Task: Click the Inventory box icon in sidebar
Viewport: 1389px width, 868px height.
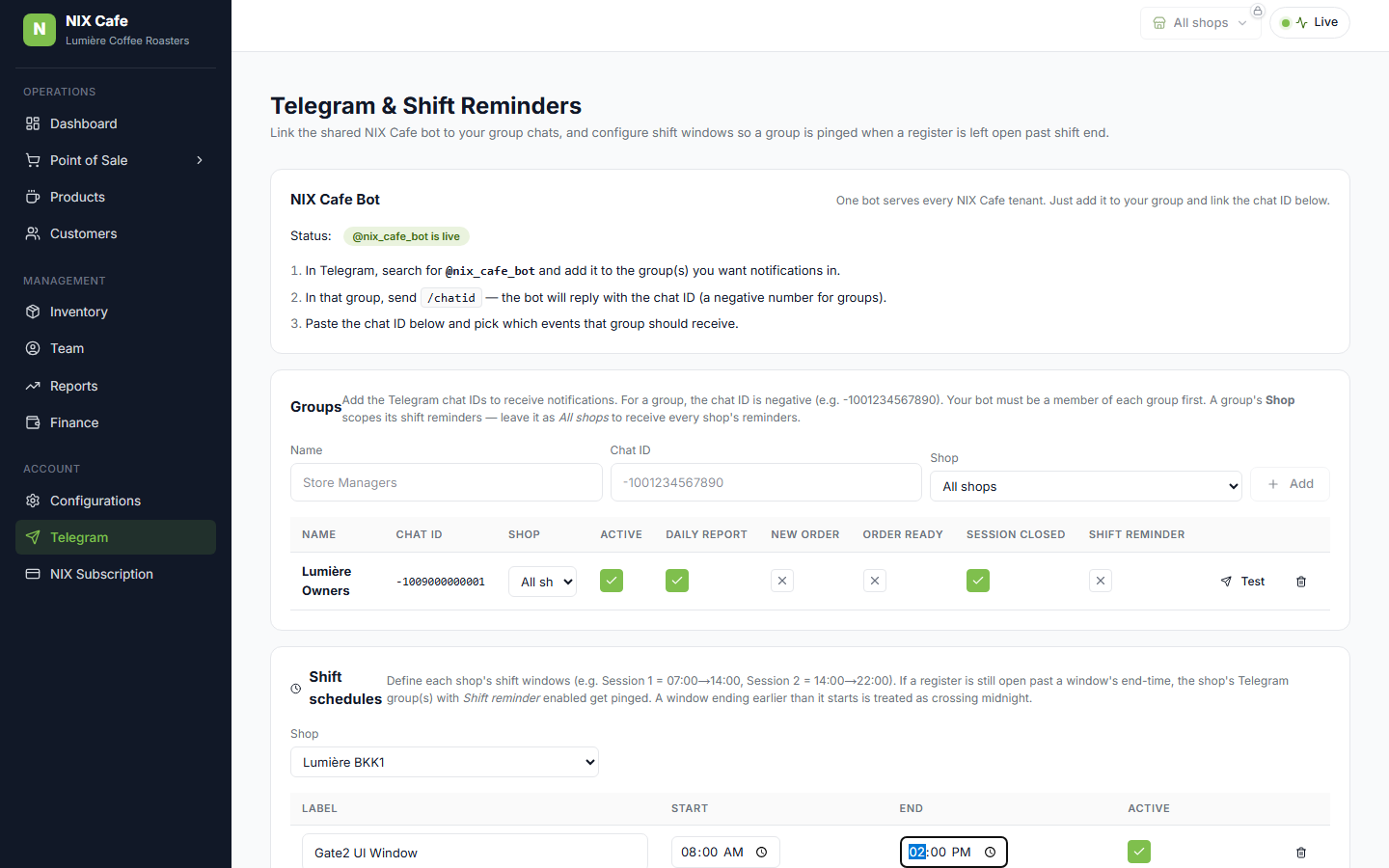Action: [33, 312]
